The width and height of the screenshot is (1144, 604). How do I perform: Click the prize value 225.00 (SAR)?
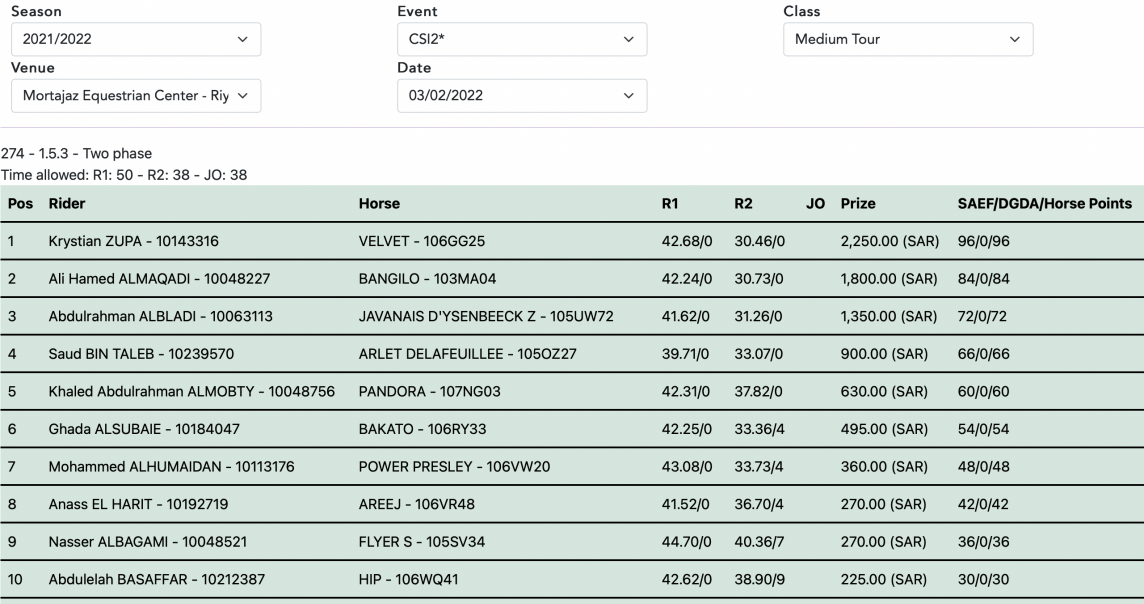(884, 579)
